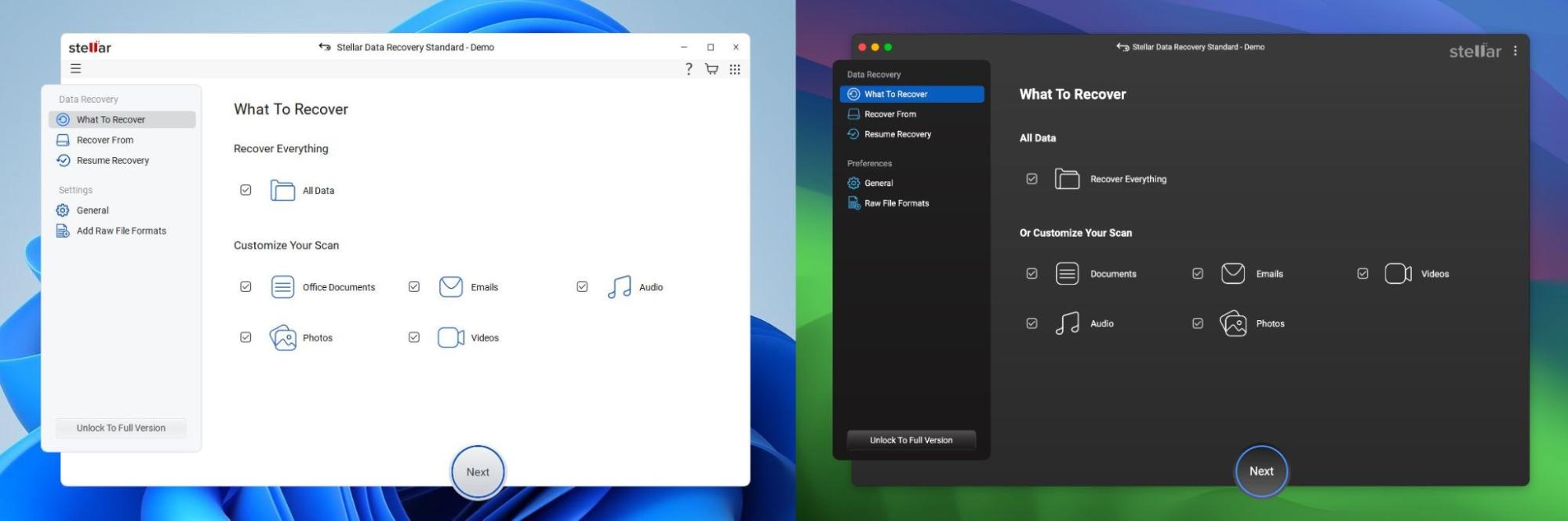Screen dimensions: 1568x521
Task: Toggle Emails checkbox in Windows window
Action: click(x=414, y=287)
